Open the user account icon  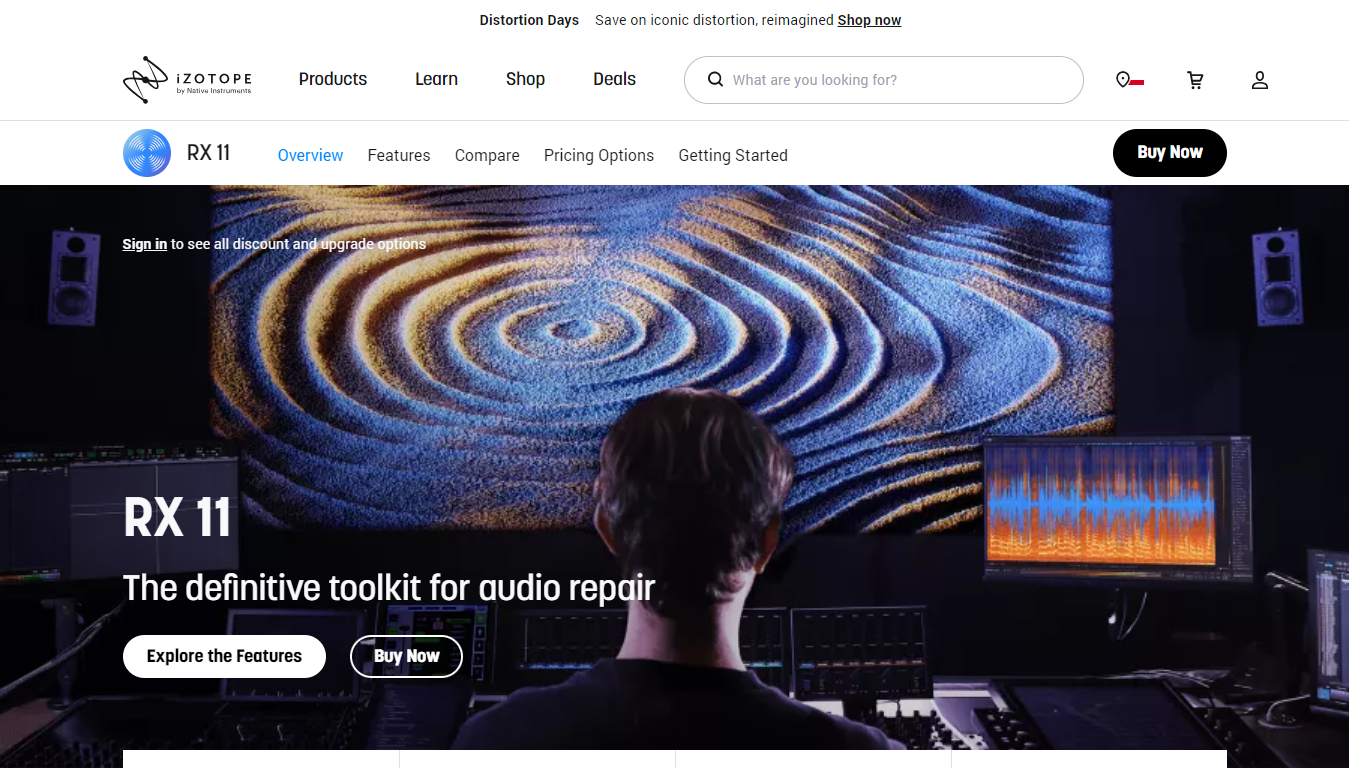click(1259, 80)
